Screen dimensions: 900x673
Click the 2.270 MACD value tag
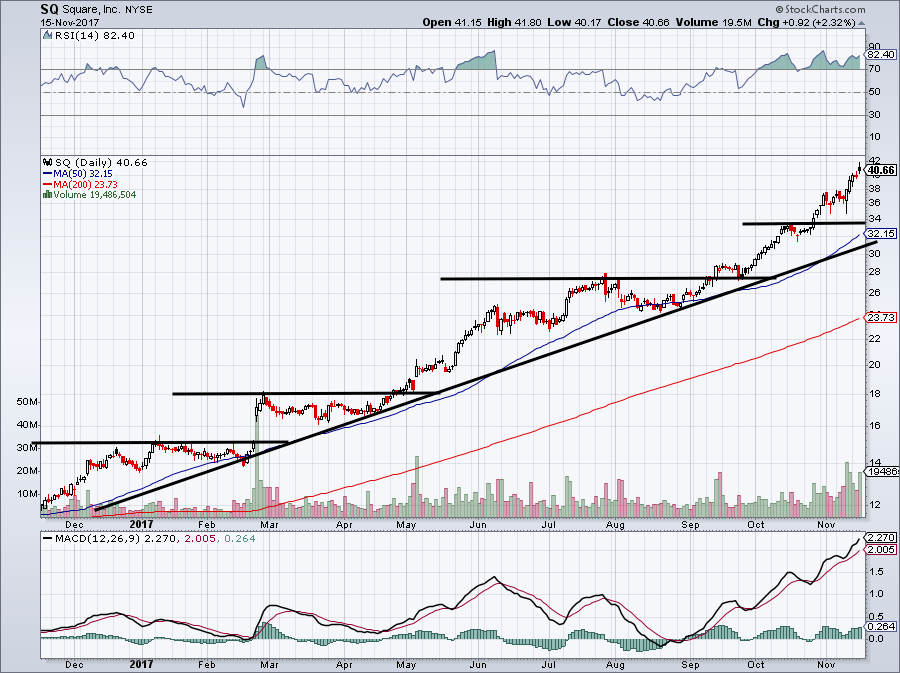pyautogui.click(x=881, y=538)
